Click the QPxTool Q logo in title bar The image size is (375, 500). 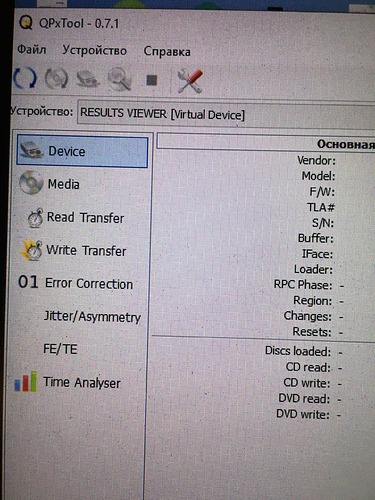tap(25, 23)
